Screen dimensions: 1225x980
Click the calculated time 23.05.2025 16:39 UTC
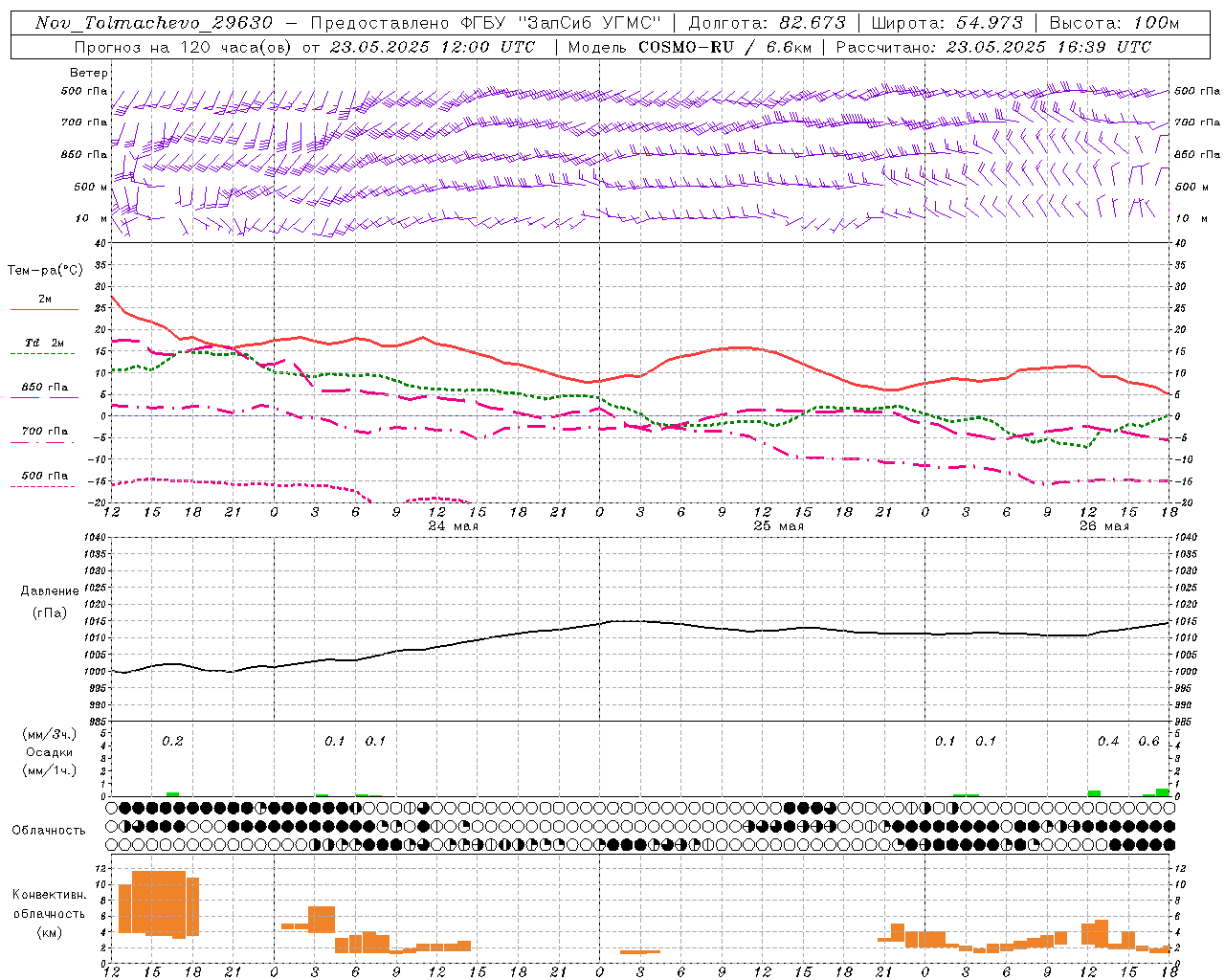[x=1049, y=47]
